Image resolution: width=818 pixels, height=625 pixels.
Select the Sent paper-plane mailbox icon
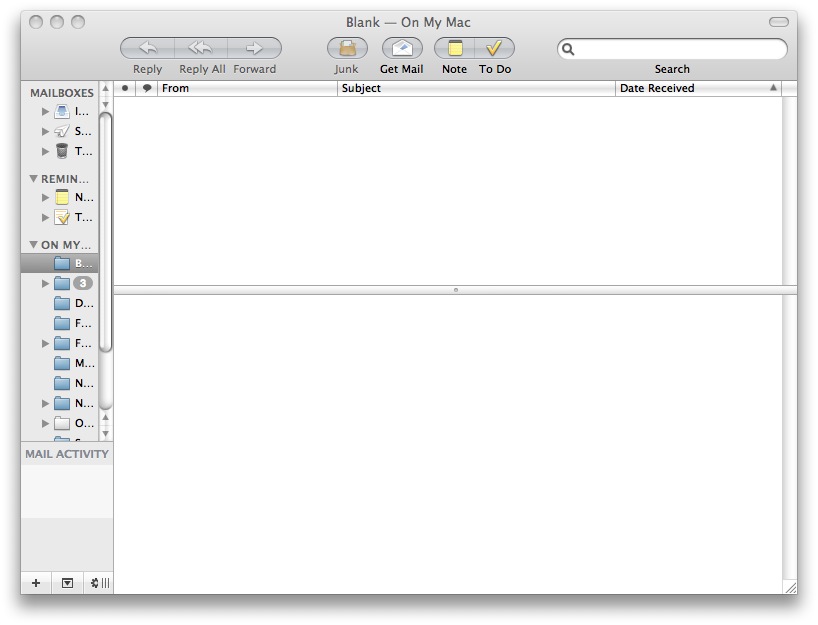pyautogui.click(x=62, y=131)
